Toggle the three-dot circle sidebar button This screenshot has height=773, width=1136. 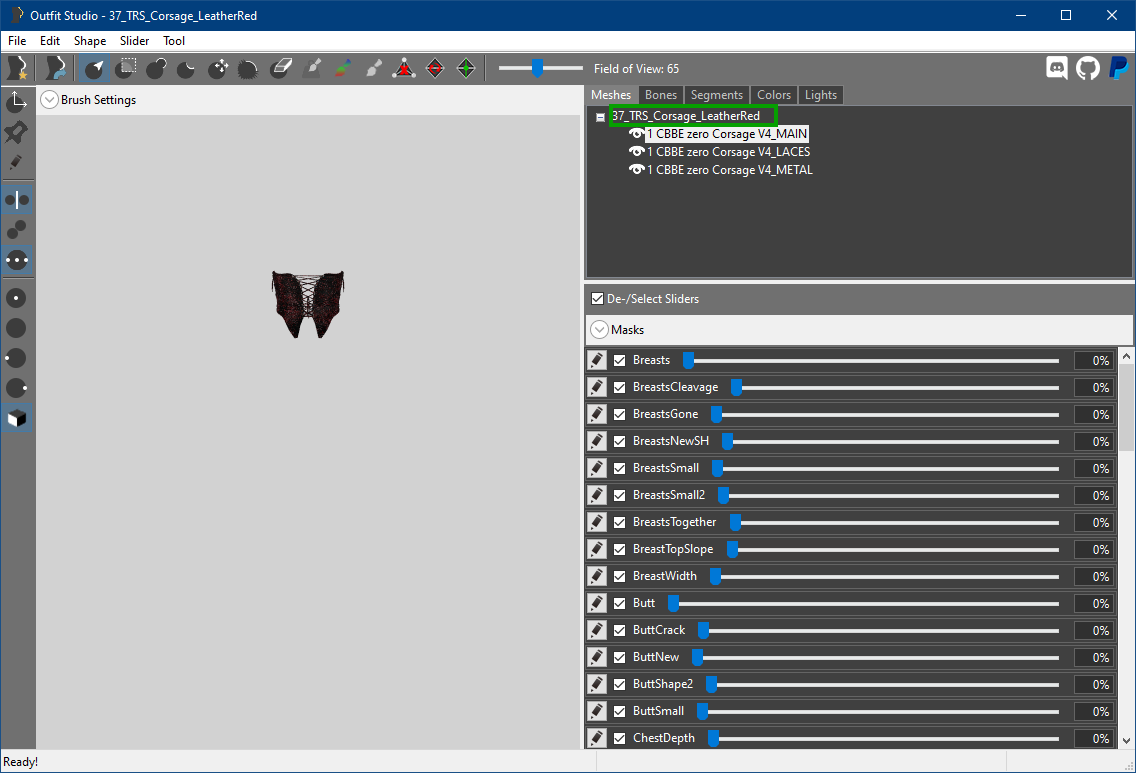(x=17, y=259)
